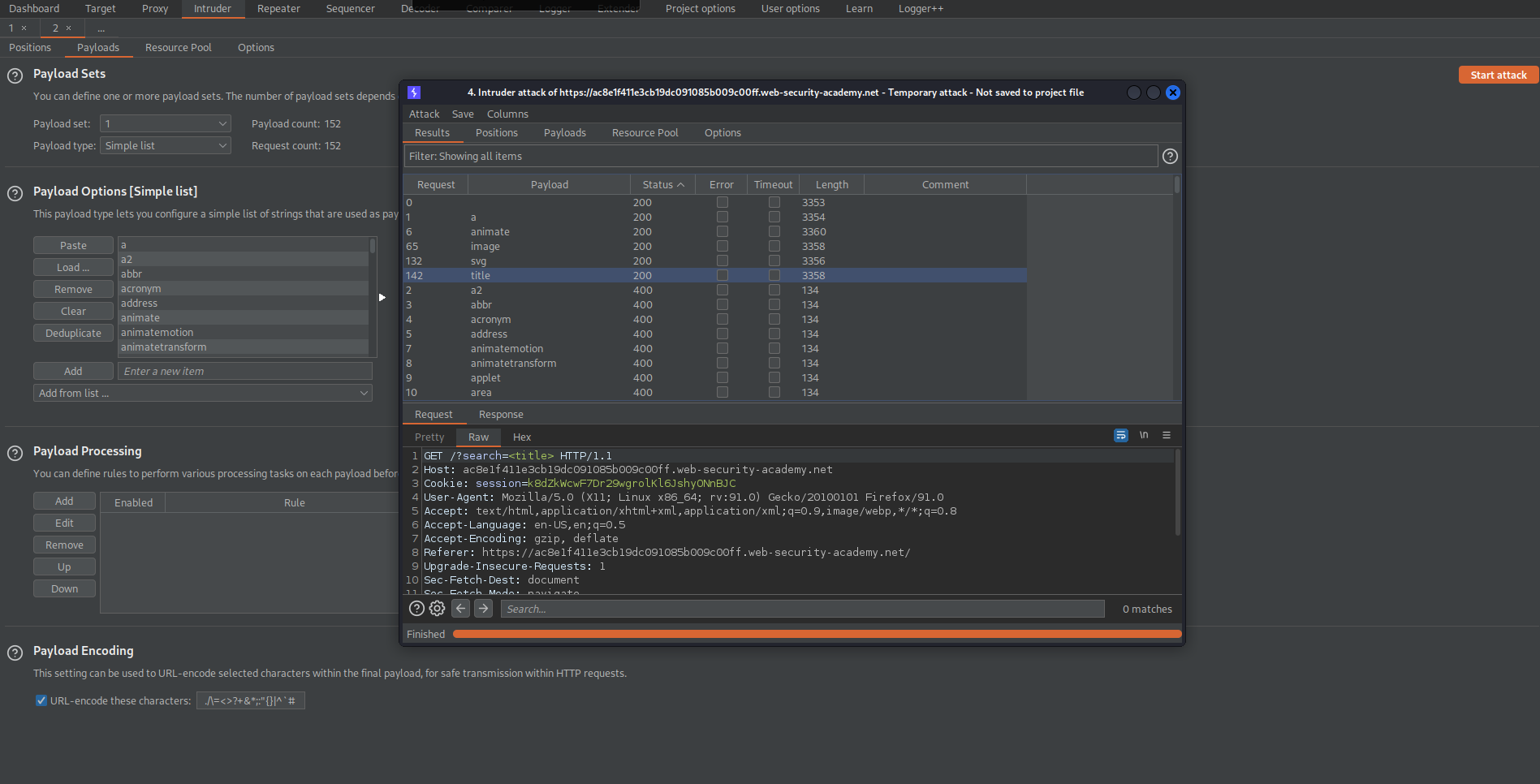Image resolution: width=1540 pixels, height=784 pixels.
Task: Sort by Payload column header
Action: click(x=550, y=185)
